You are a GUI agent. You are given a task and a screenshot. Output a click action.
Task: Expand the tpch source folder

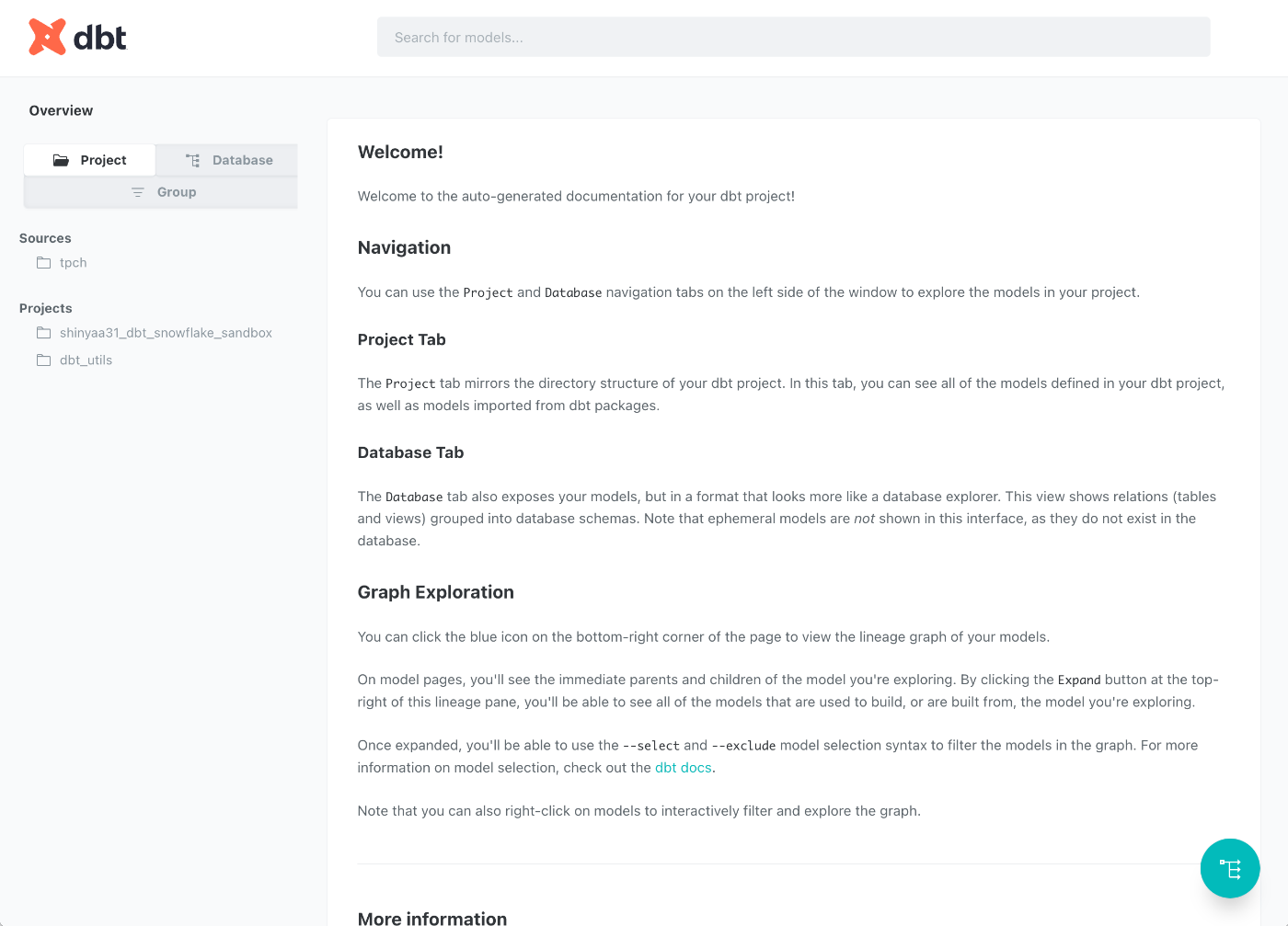73,263
